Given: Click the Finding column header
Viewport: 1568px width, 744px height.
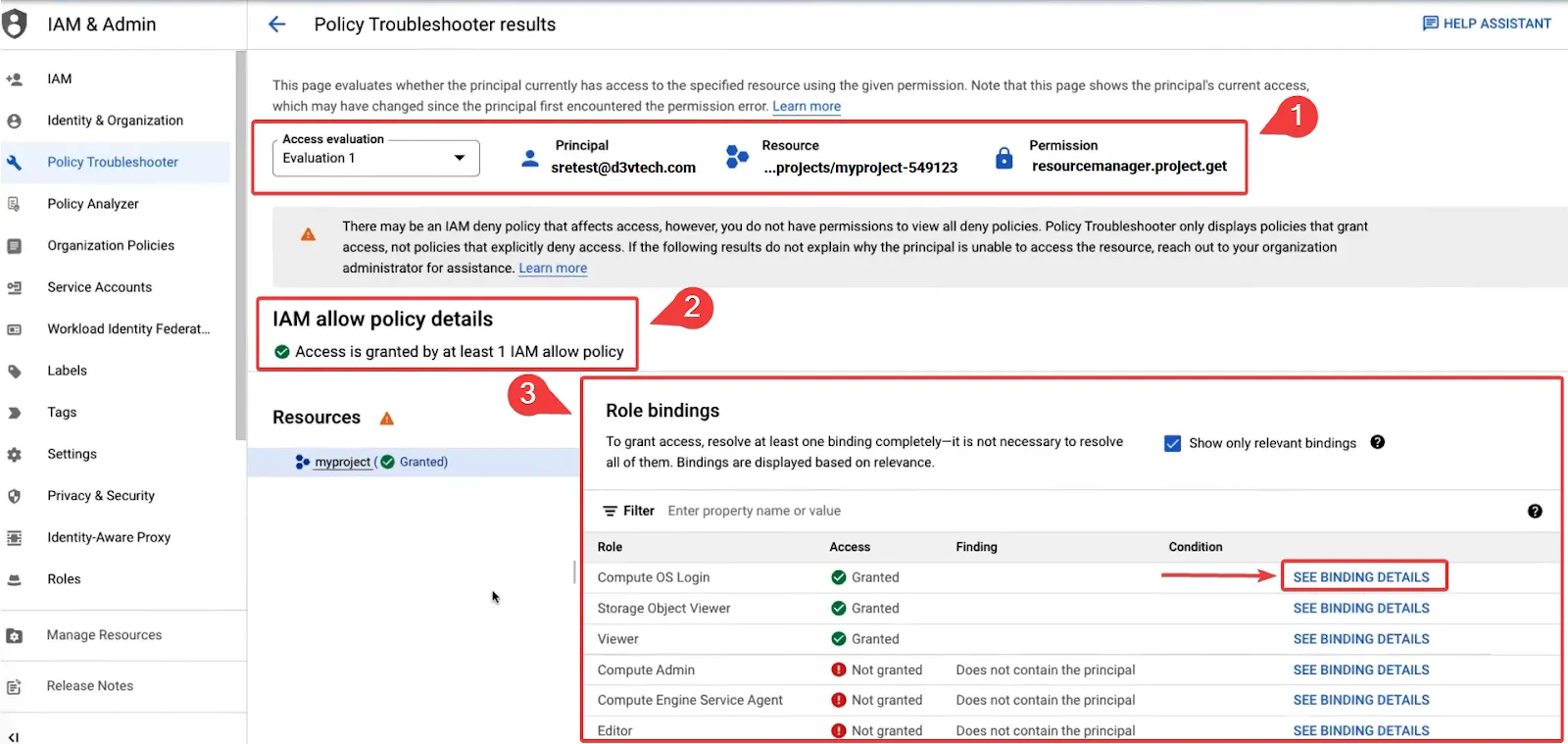Looking at the screenshot, I should tap(976, 547).
